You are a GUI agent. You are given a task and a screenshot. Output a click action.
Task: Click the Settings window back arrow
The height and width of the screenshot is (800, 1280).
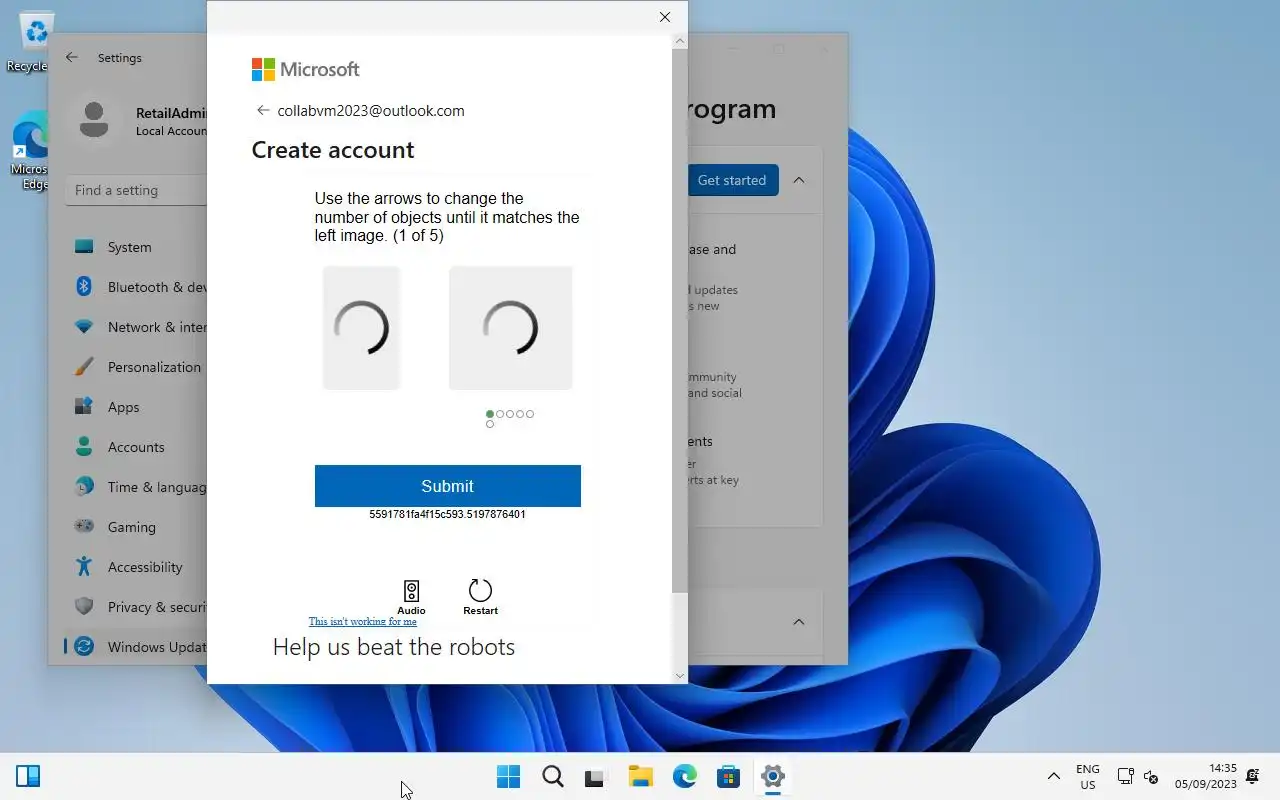pyautogui.click(x=72, y=58)
